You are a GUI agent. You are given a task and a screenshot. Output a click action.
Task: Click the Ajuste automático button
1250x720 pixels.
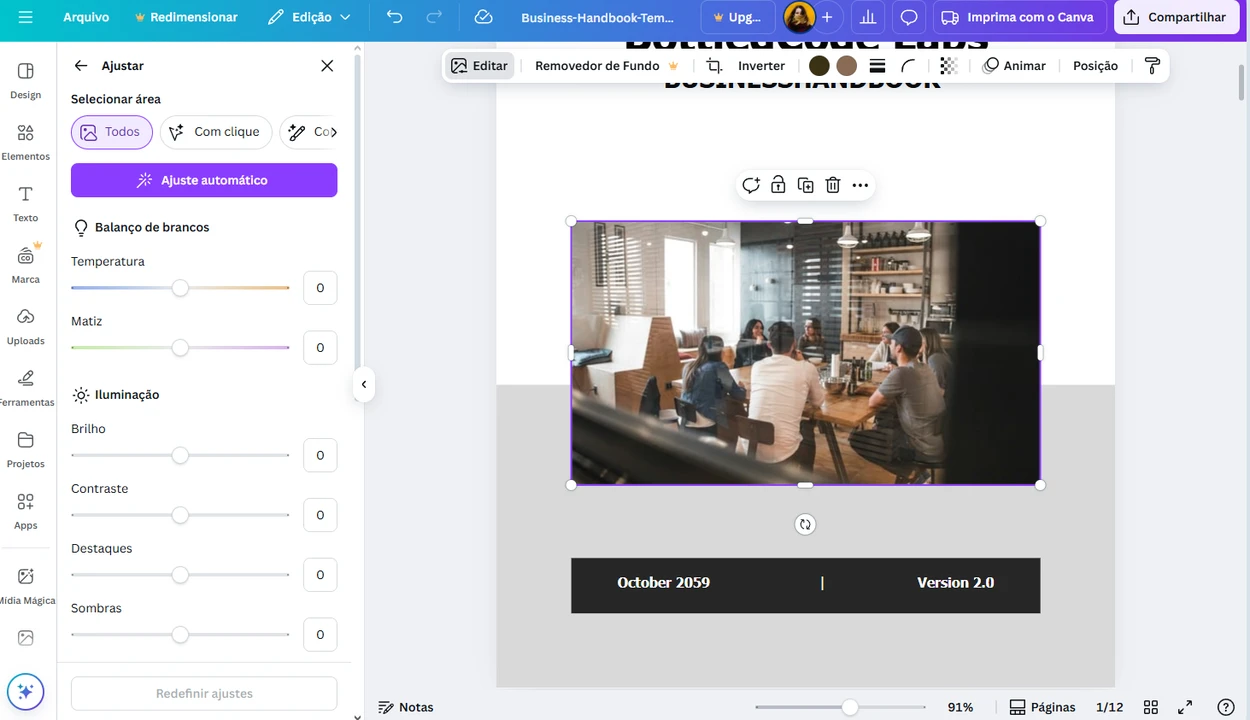click(x=204, y=180)
